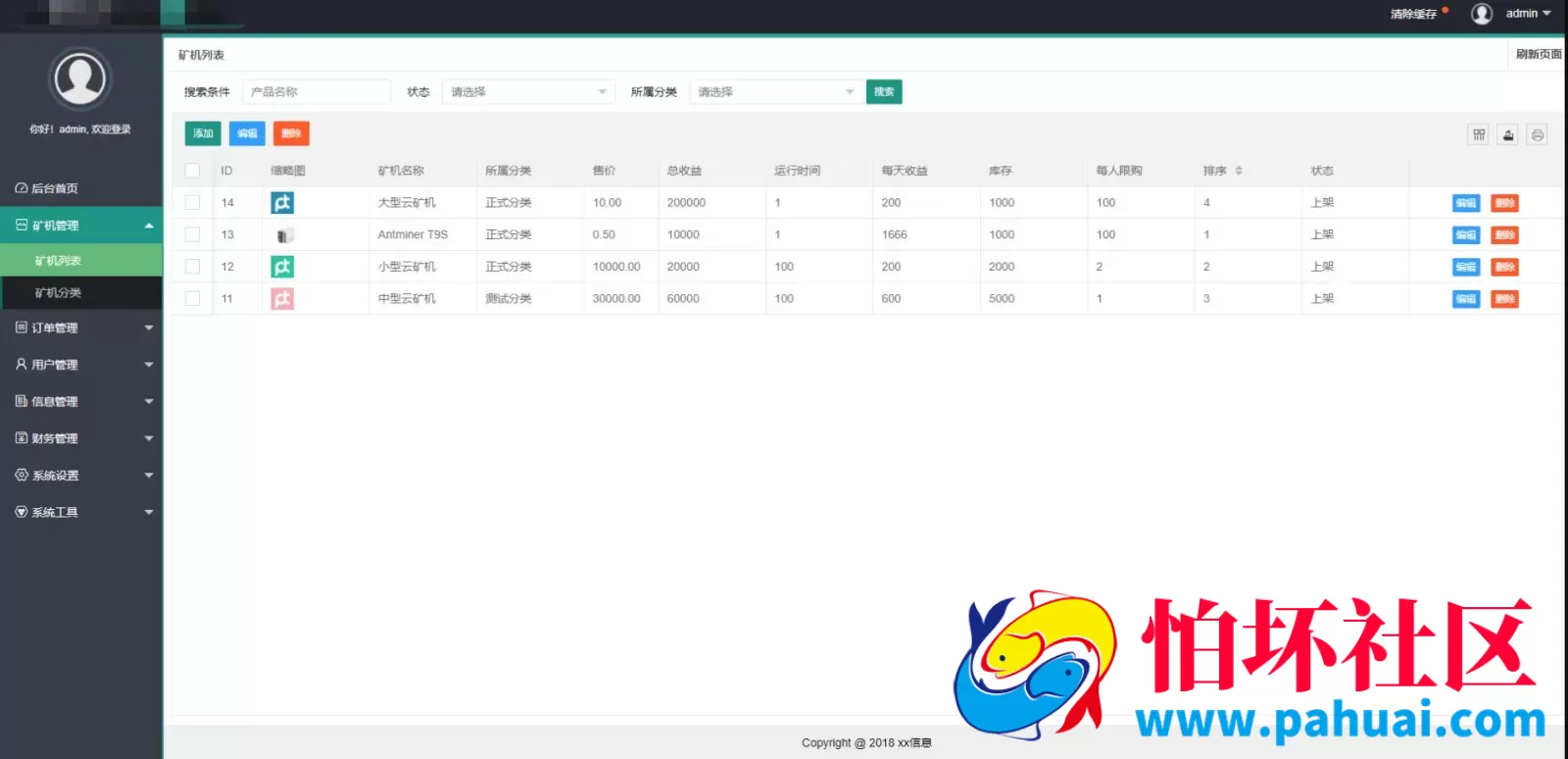Expand the 财务管理 menu arrow
This screenshot has width=1568, height=759.
click(149, 438)
